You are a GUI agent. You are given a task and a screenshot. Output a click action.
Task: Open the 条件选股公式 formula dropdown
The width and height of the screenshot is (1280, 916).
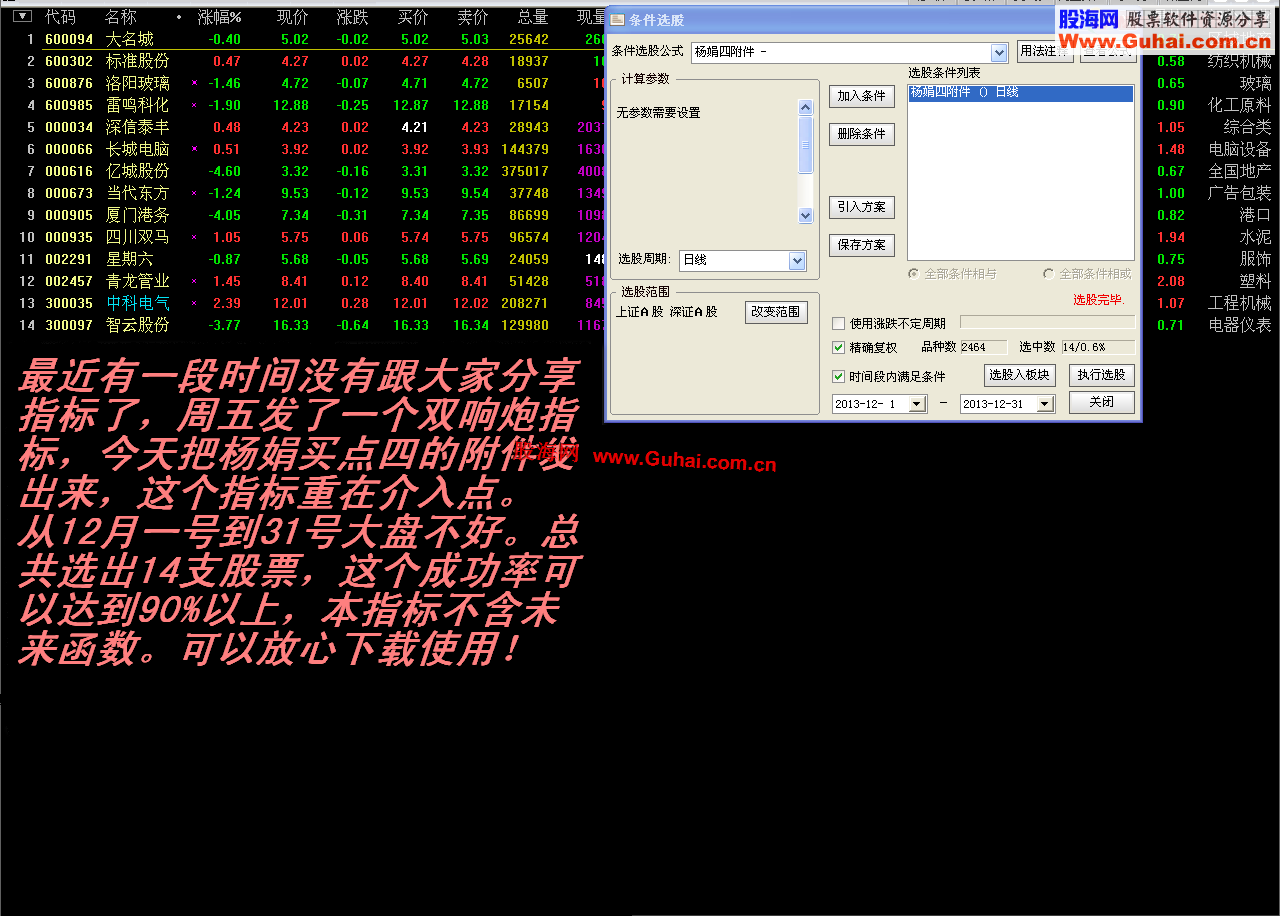coord(998,52)
